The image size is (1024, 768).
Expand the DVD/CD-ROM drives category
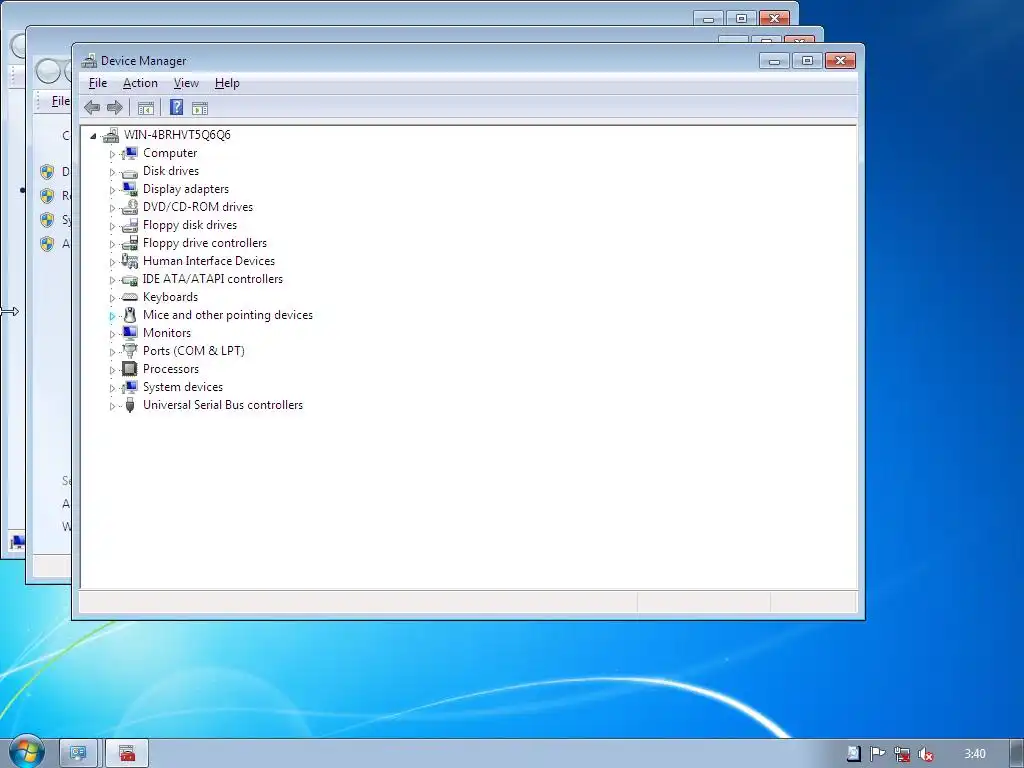pyautogui.click(x=112, y=208)
